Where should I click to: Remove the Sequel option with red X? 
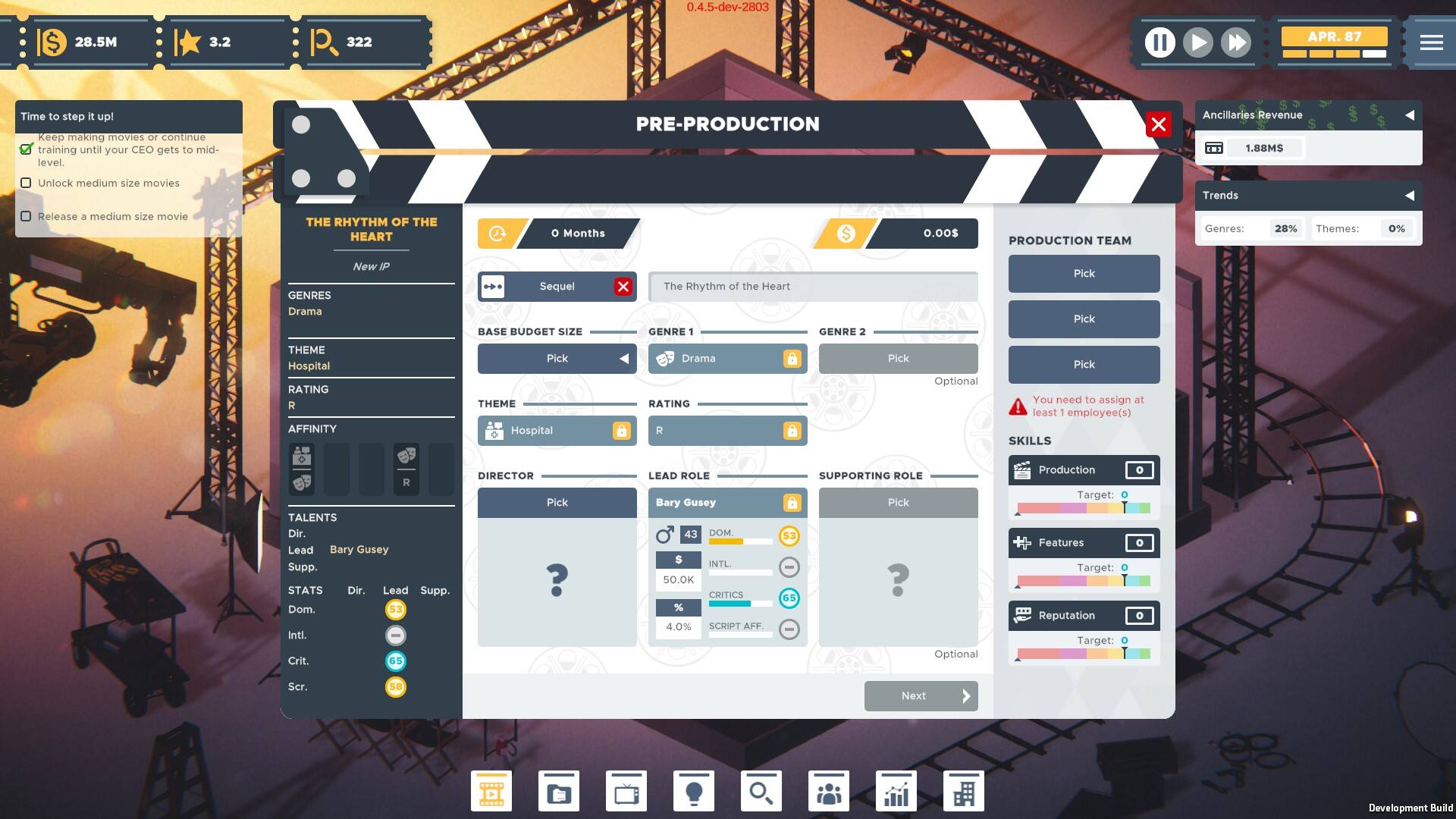[623, 287]
